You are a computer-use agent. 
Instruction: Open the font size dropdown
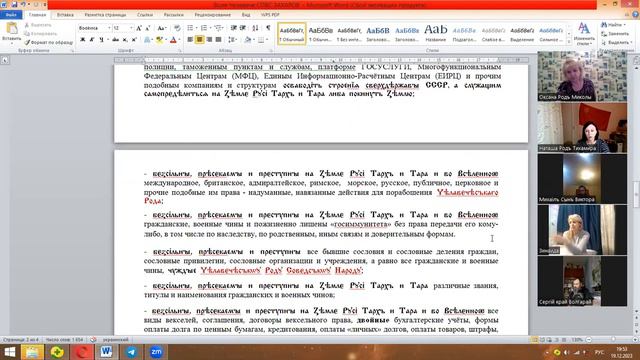tap(131, 28)
